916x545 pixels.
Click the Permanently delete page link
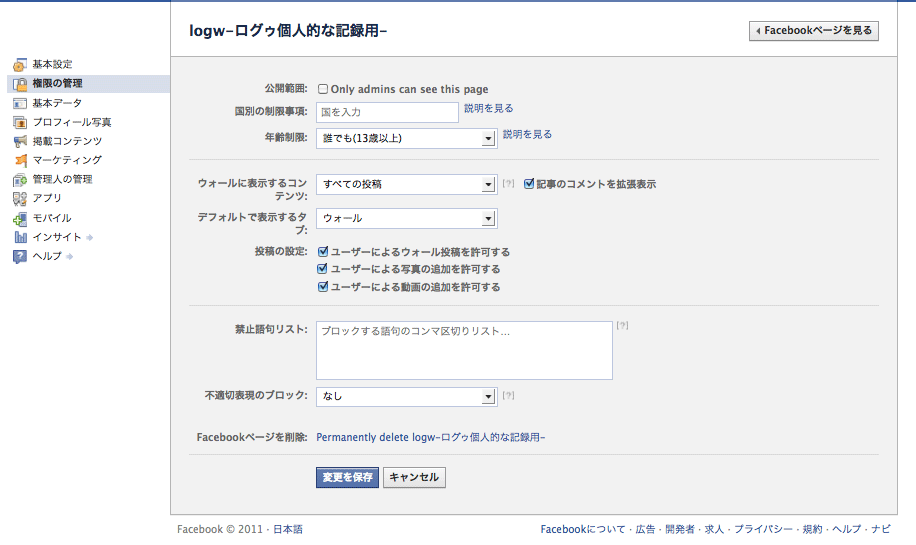[x=430, y=437]
